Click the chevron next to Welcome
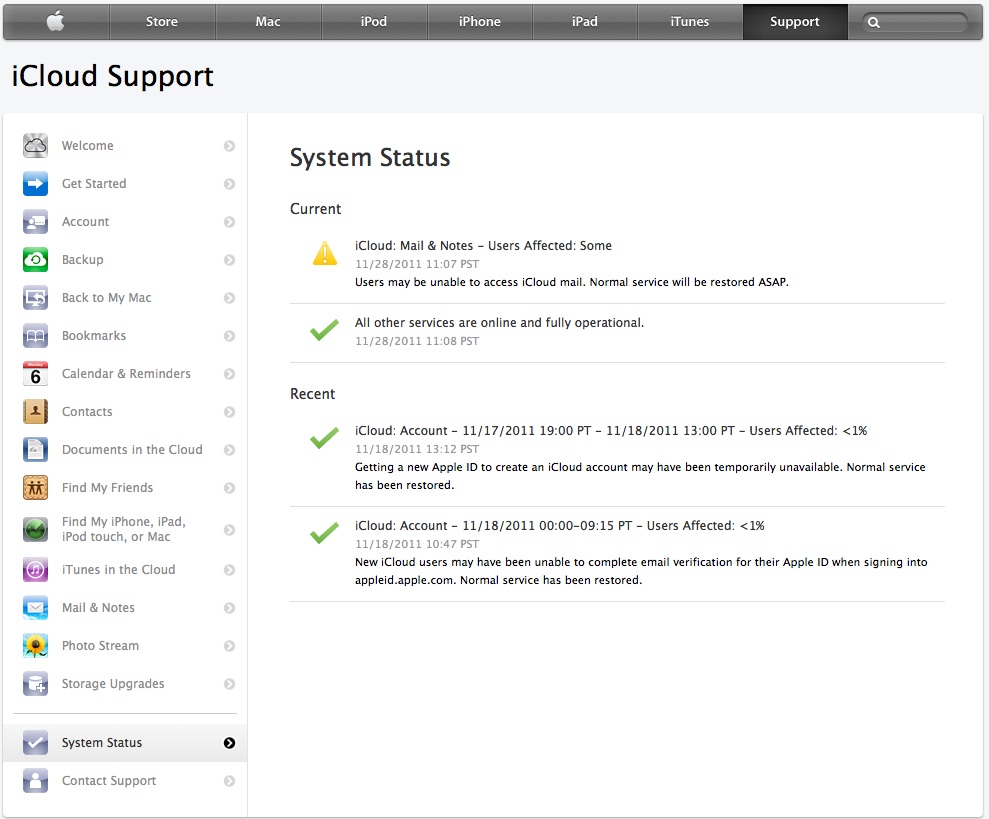The height and width of the screenshot is (819, 989). coord(230,146)
